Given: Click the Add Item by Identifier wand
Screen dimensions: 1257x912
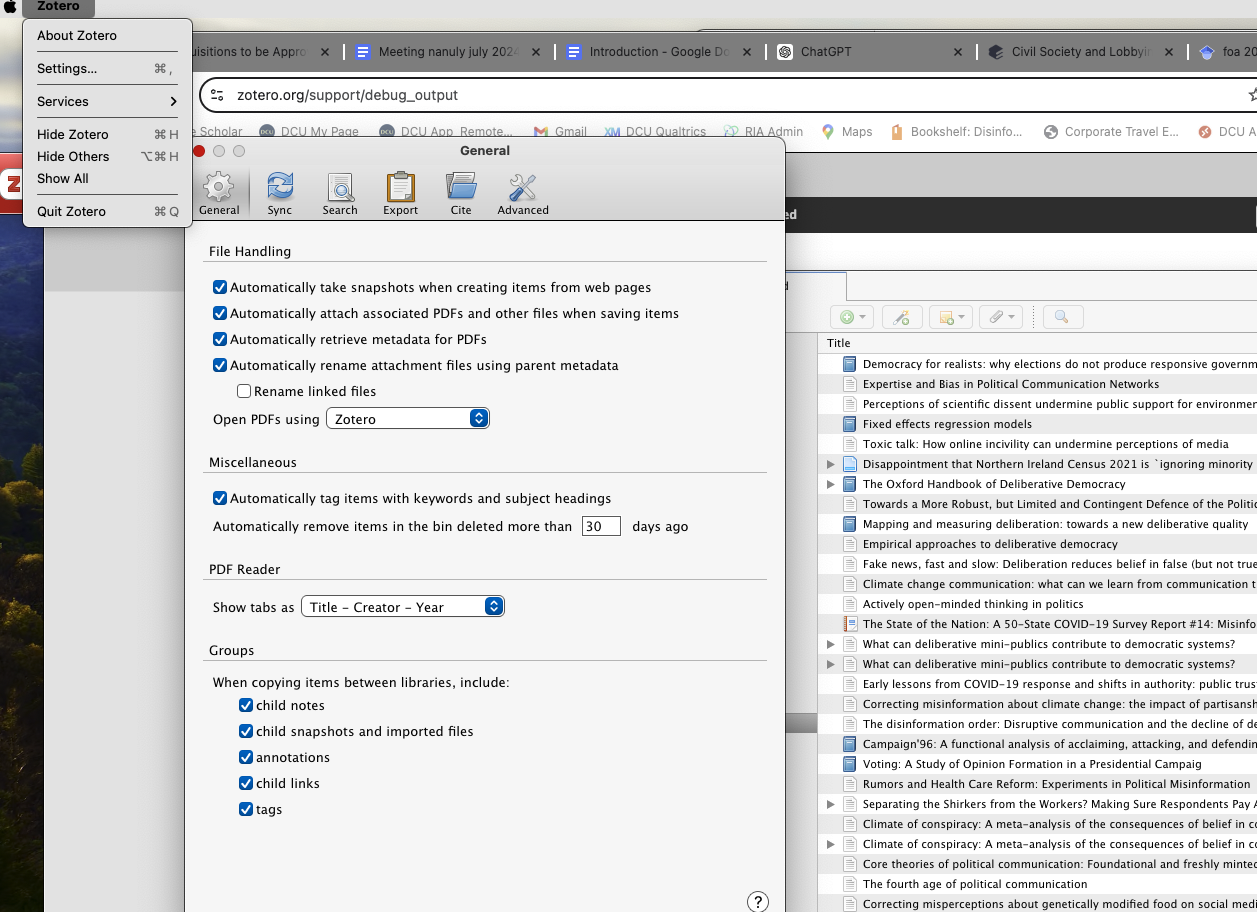Looking at the screenshot, I should point(901,317).
